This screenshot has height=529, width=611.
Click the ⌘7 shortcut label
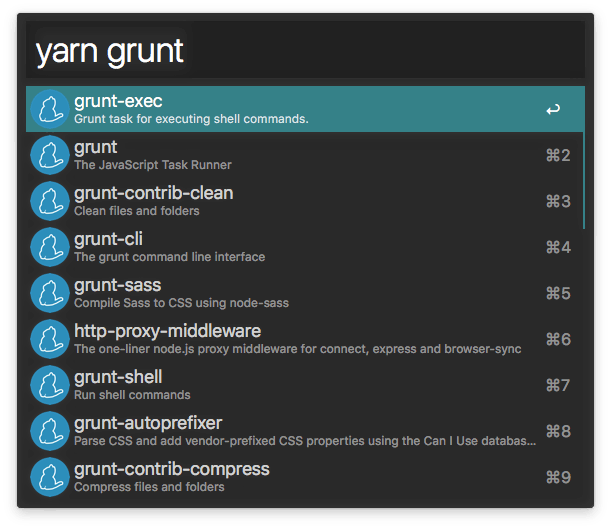point(558,385)
